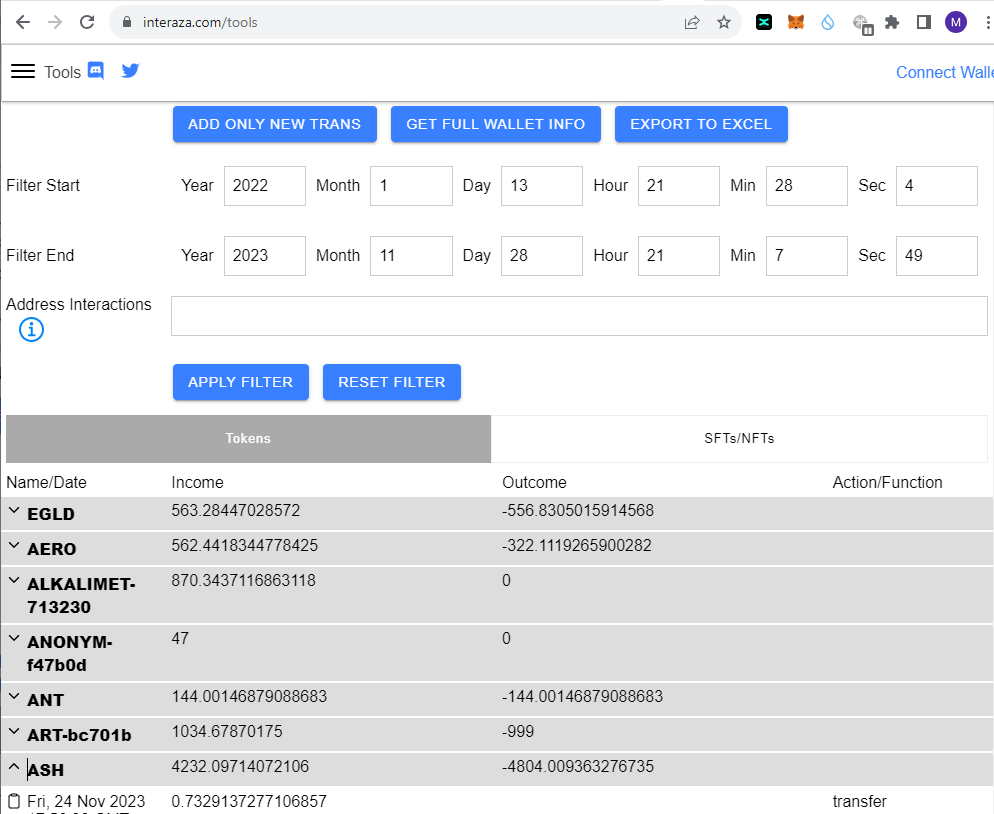This screenshot has height=814, width=994.
Task: Click the info icon under Address Interactions
Action: tap(31, 329)
